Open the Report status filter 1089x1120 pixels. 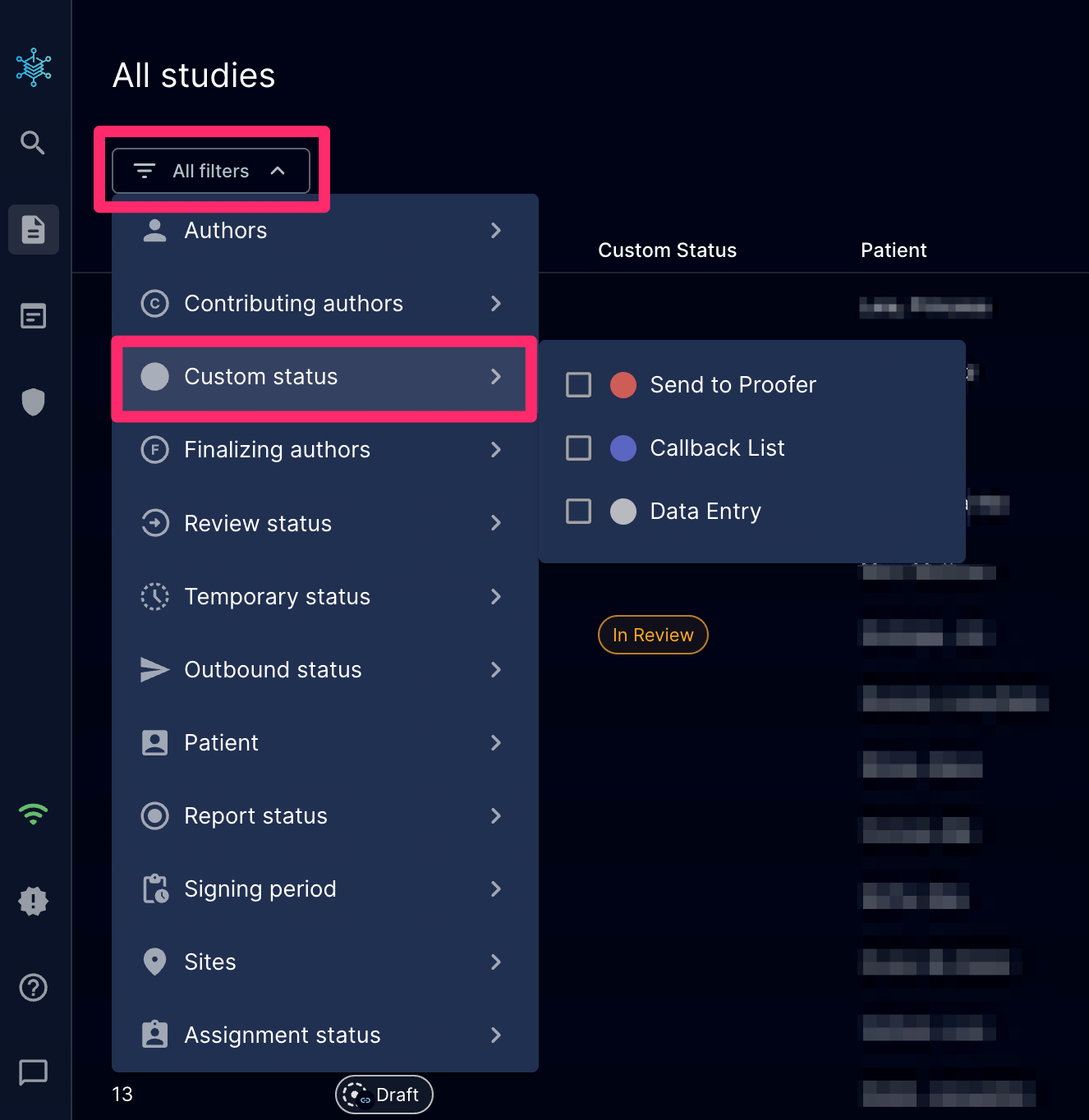tap(325, 815)
